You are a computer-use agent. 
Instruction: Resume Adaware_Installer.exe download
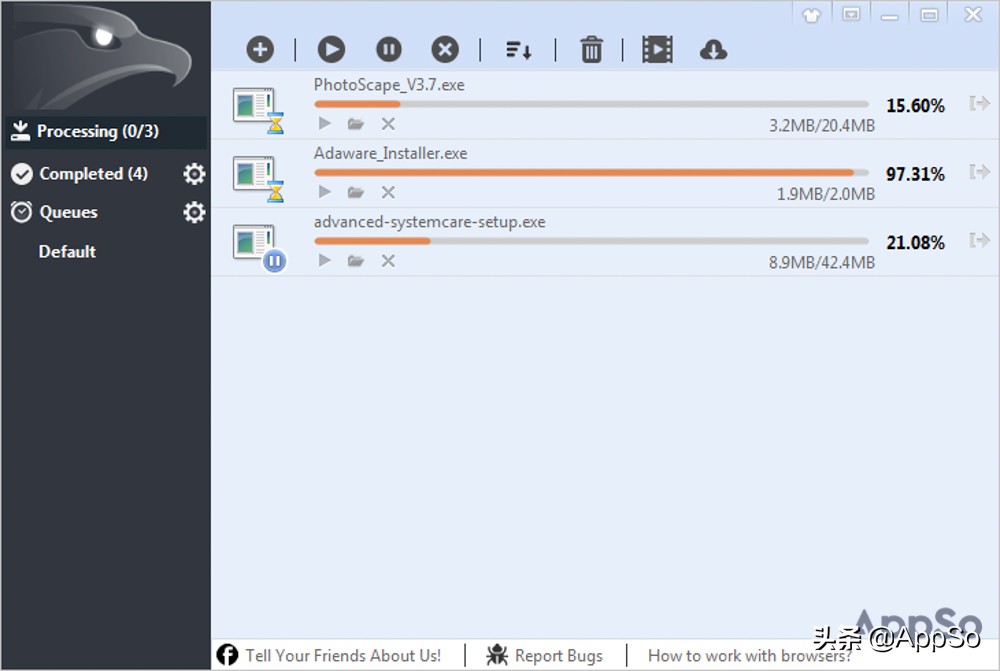coord(325,191)
